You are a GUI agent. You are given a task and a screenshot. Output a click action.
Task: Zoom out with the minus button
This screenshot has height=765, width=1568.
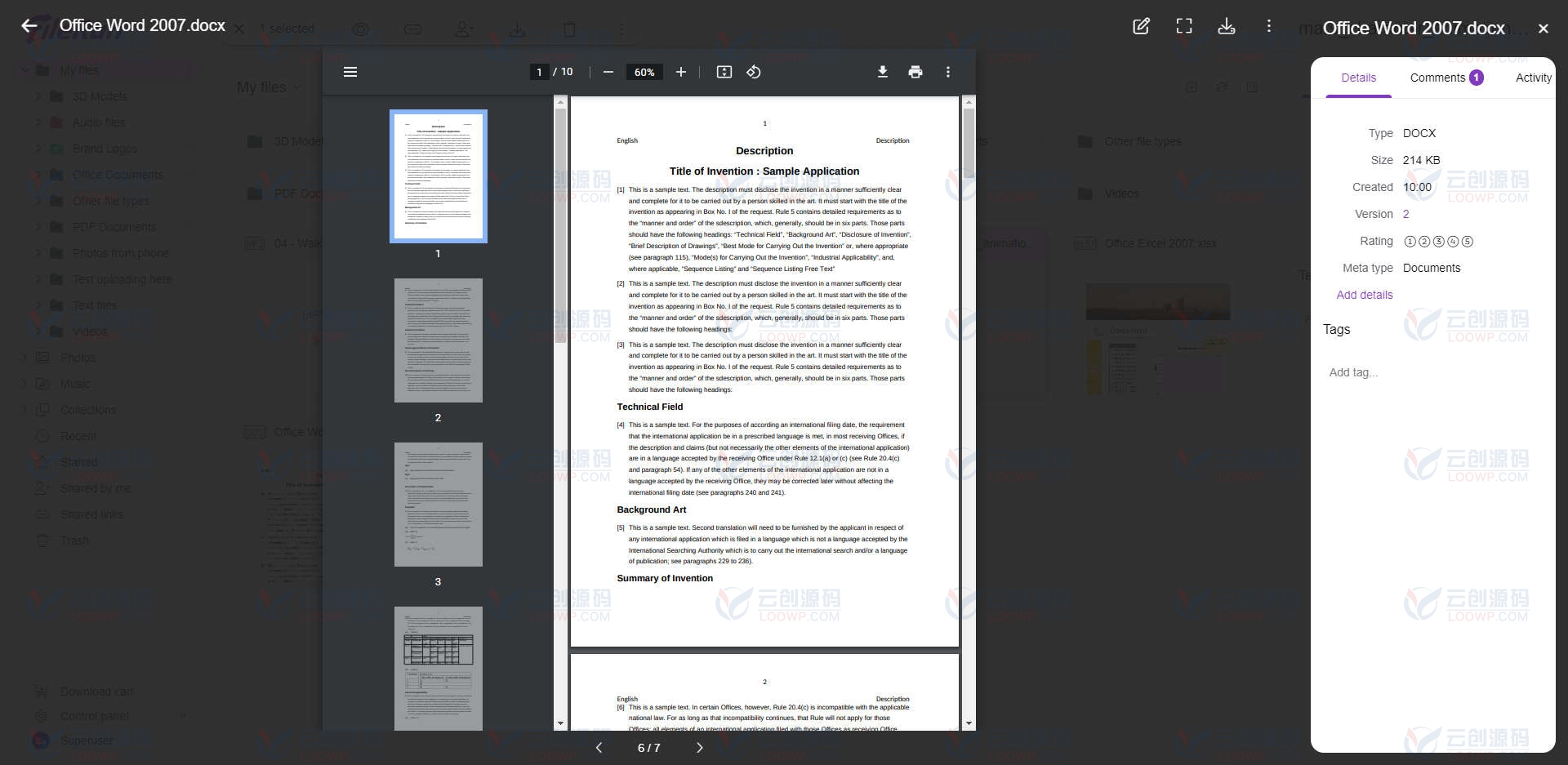[608, 72]
